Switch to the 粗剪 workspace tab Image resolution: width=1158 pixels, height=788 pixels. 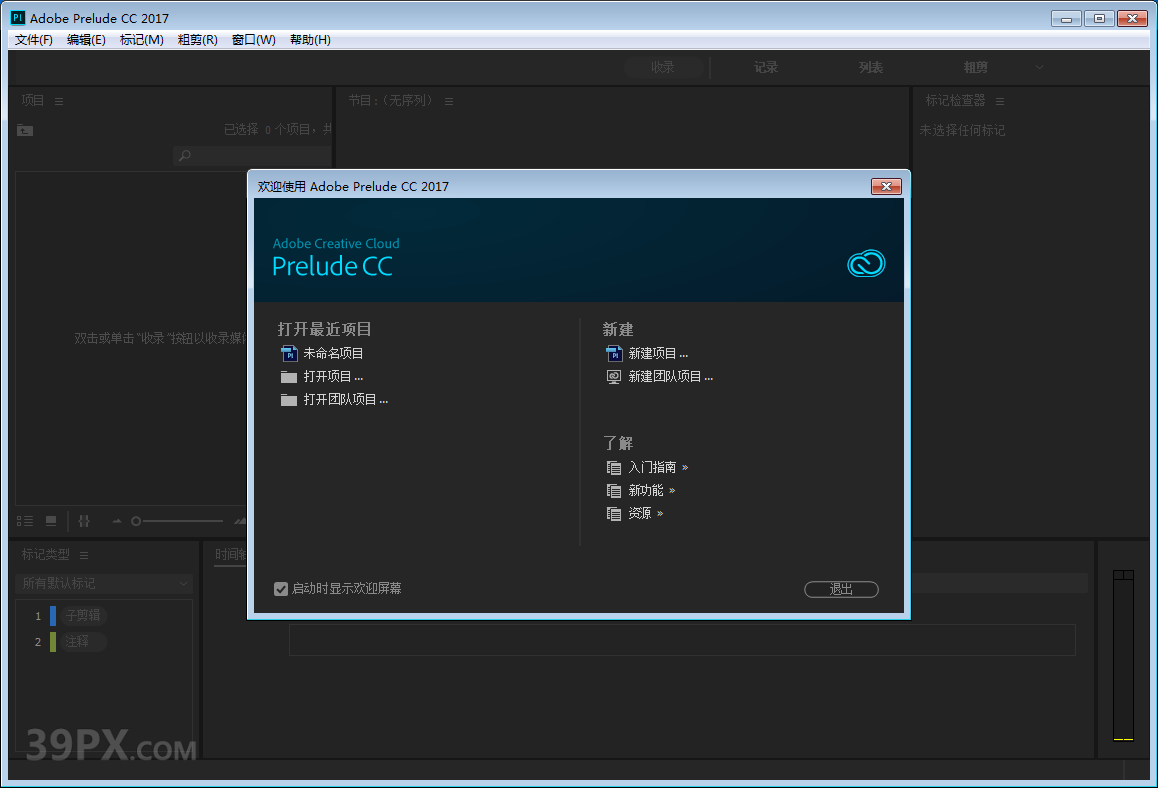point(976,67)
